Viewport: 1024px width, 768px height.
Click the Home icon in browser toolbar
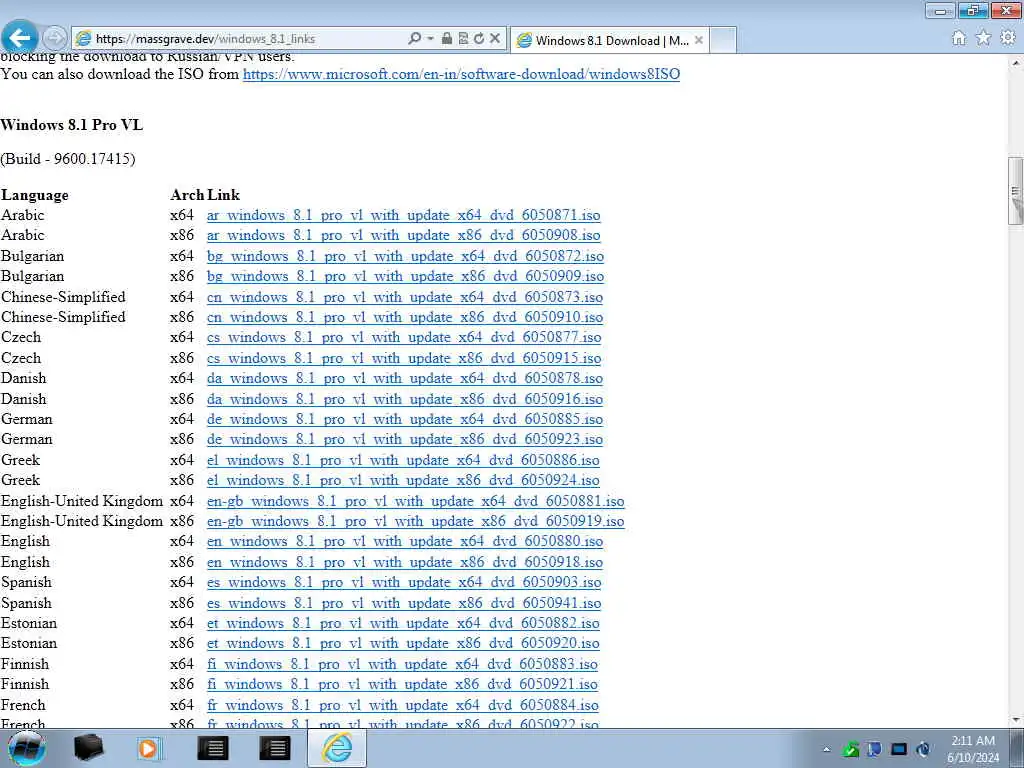click(x=959, y=38)
